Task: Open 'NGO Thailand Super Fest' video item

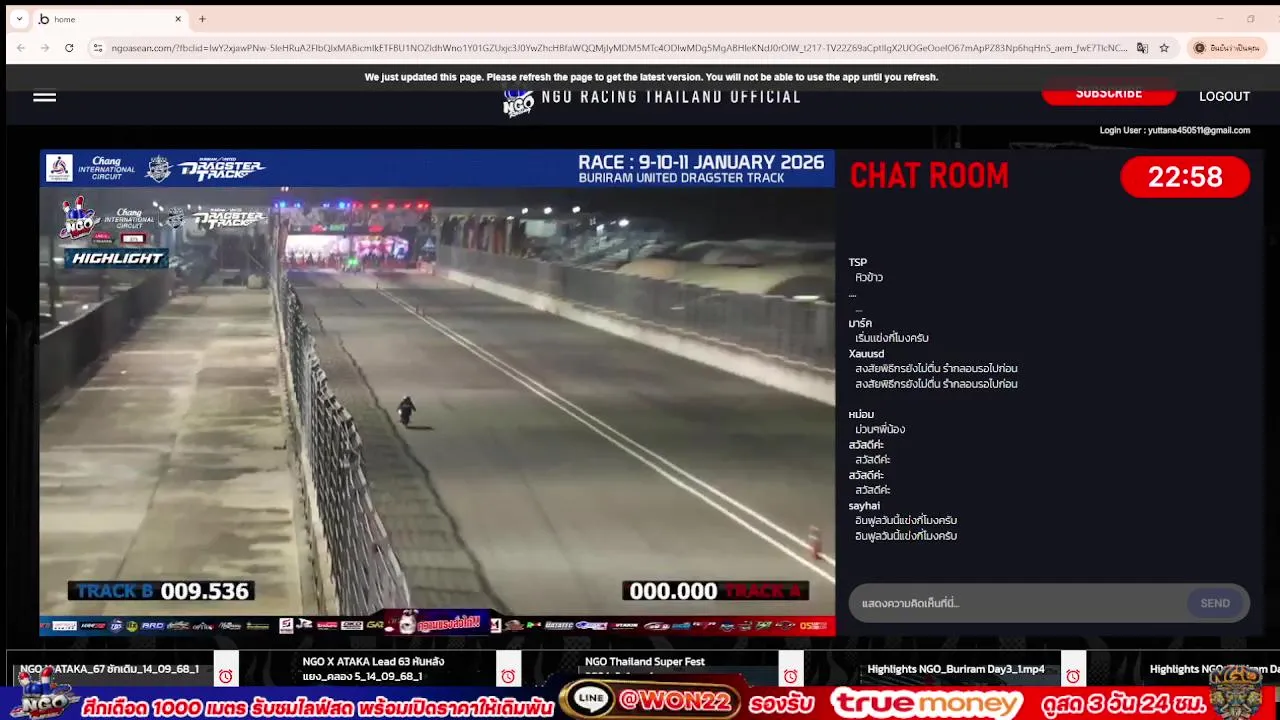Action: point(645,662)
